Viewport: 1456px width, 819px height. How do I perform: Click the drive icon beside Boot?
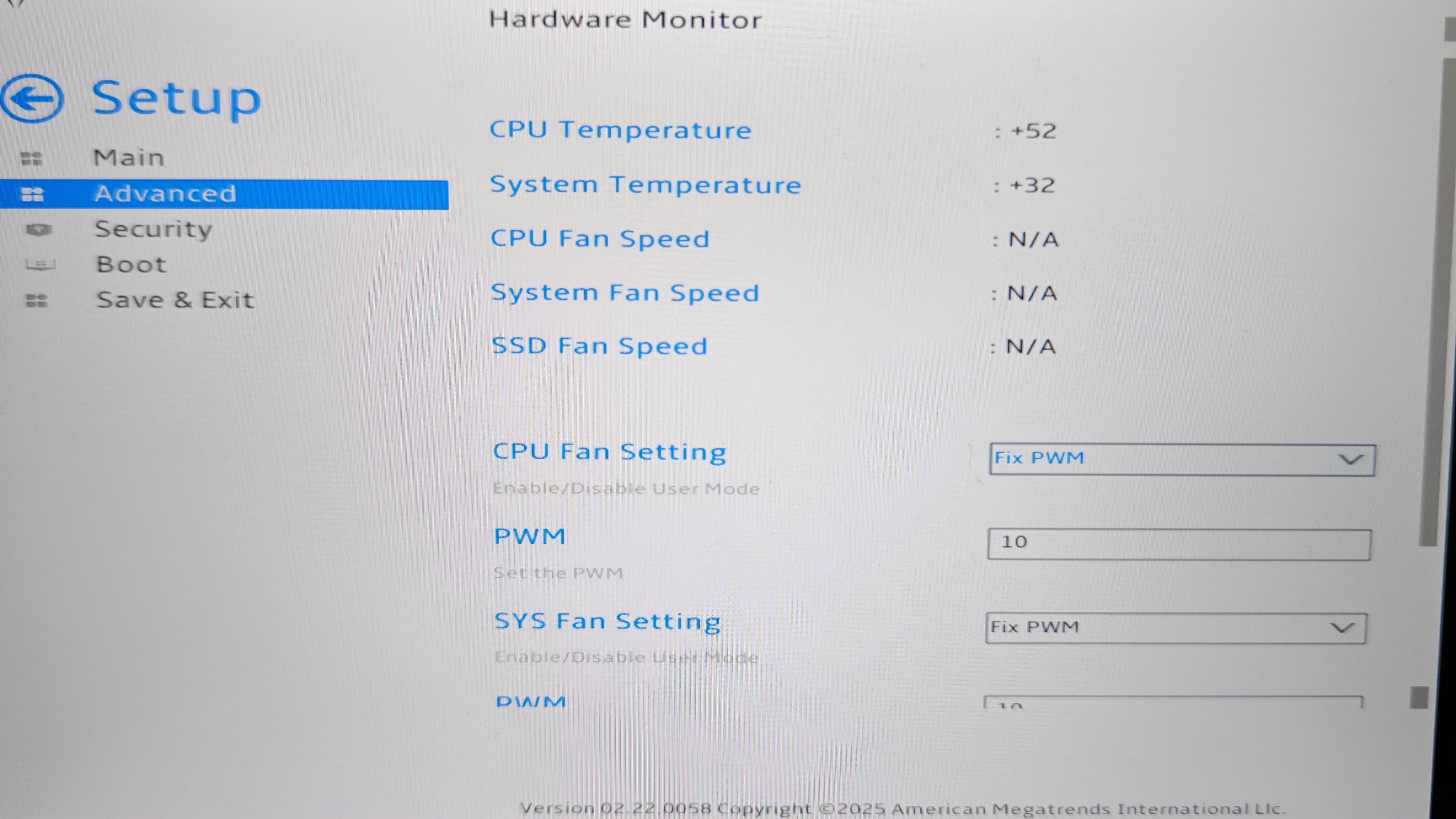click(x=41, y=264)
